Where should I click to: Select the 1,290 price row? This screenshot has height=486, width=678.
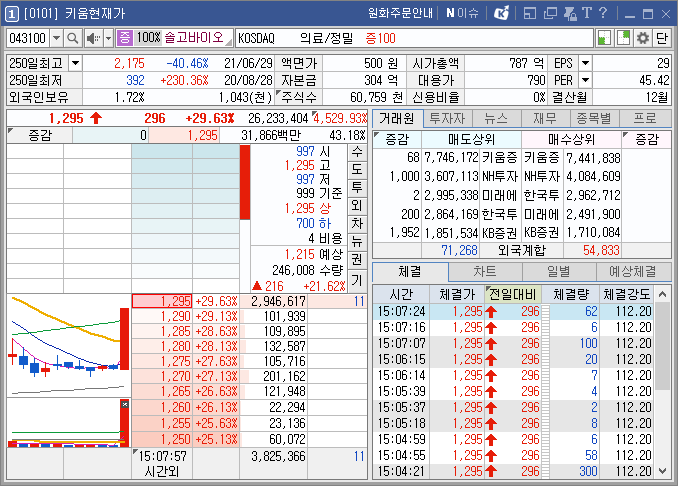point(249,317)
